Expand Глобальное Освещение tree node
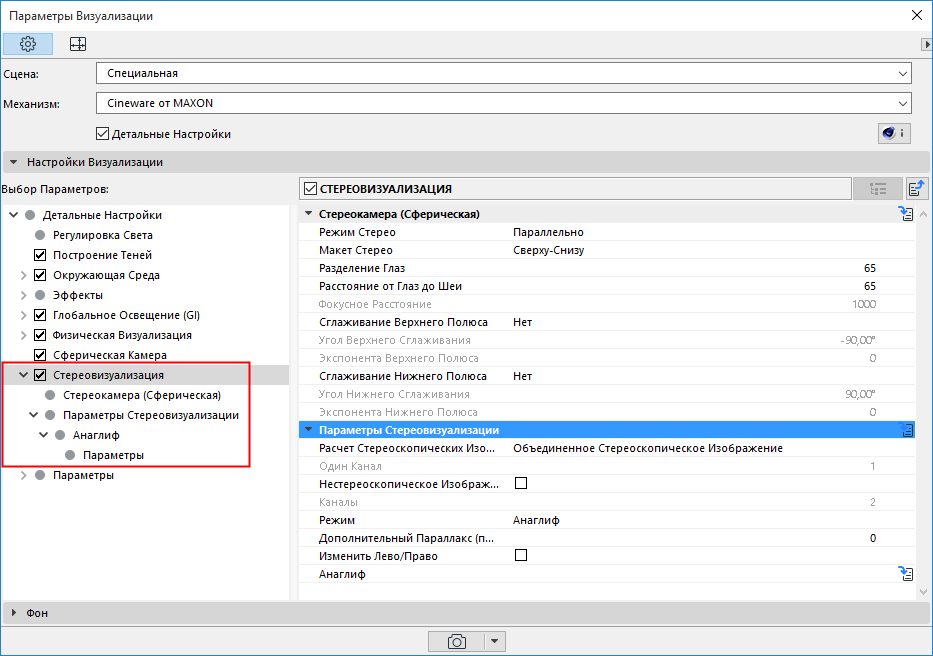Viewport: 933px width, 656px height. [x=23, y=315]
